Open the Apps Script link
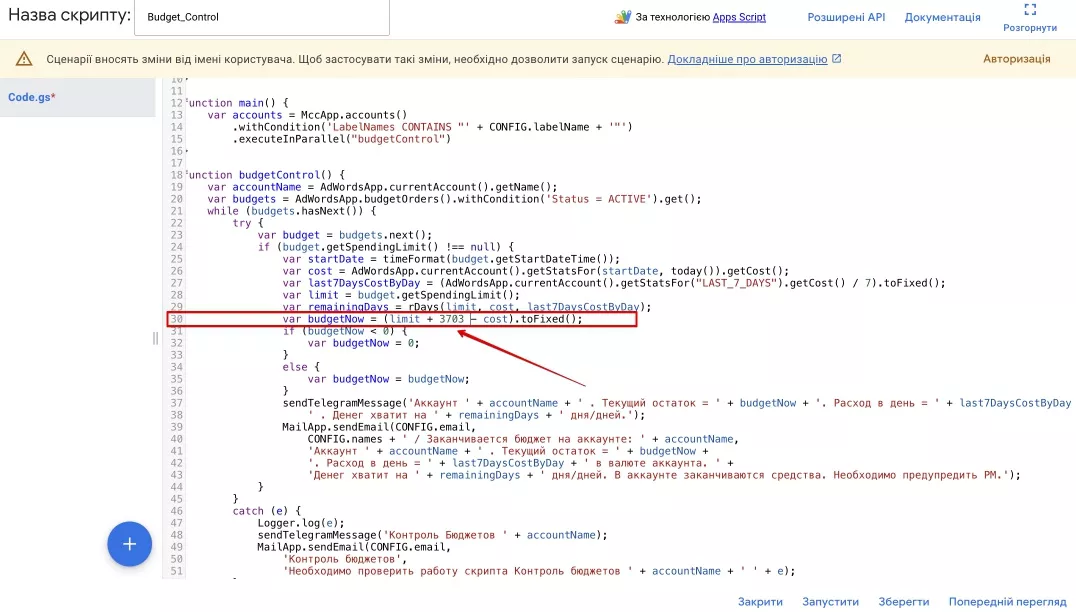 pyautogui.click(x=739, y=17)
